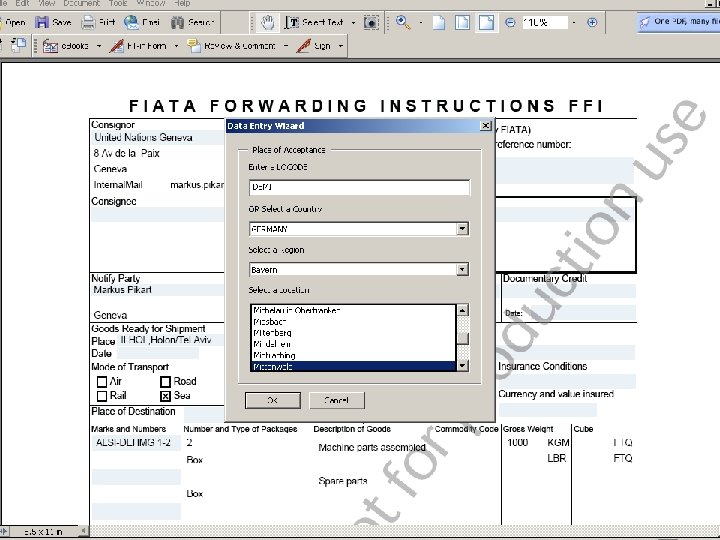Set Fit Page view

(462, 22)
